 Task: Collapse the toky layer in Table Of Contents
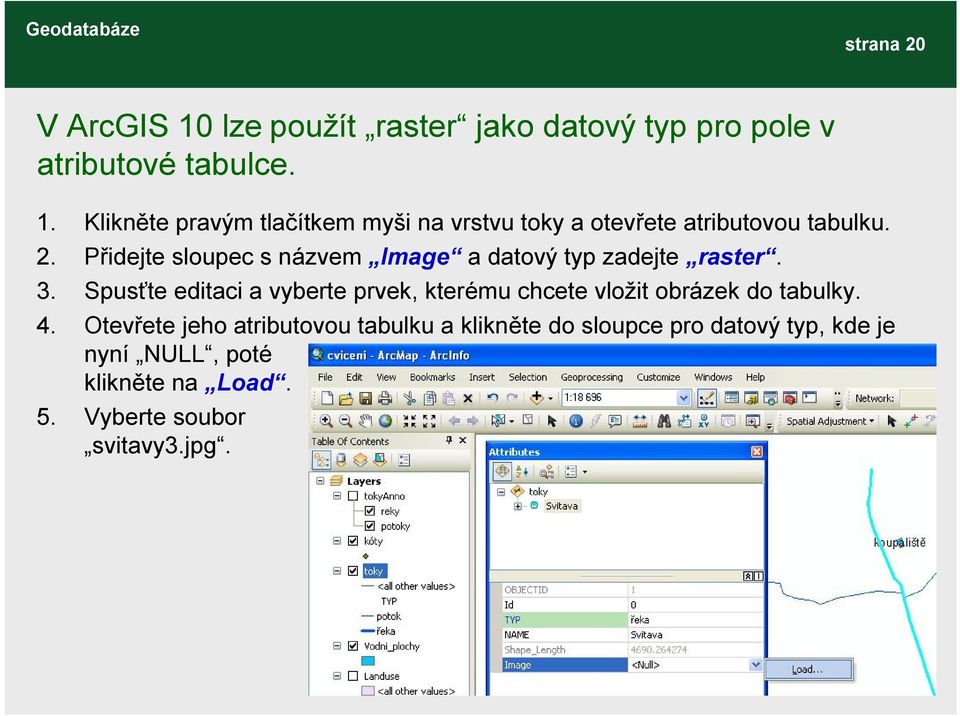[x=337, y=571]
